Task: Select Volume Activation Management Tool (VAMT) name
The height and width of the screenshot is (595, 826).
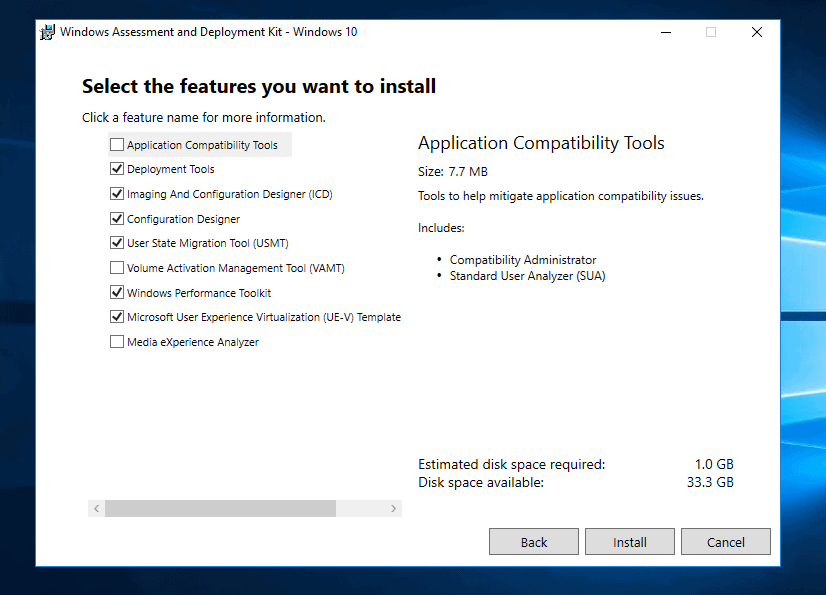Action: (x=235, y=268)
